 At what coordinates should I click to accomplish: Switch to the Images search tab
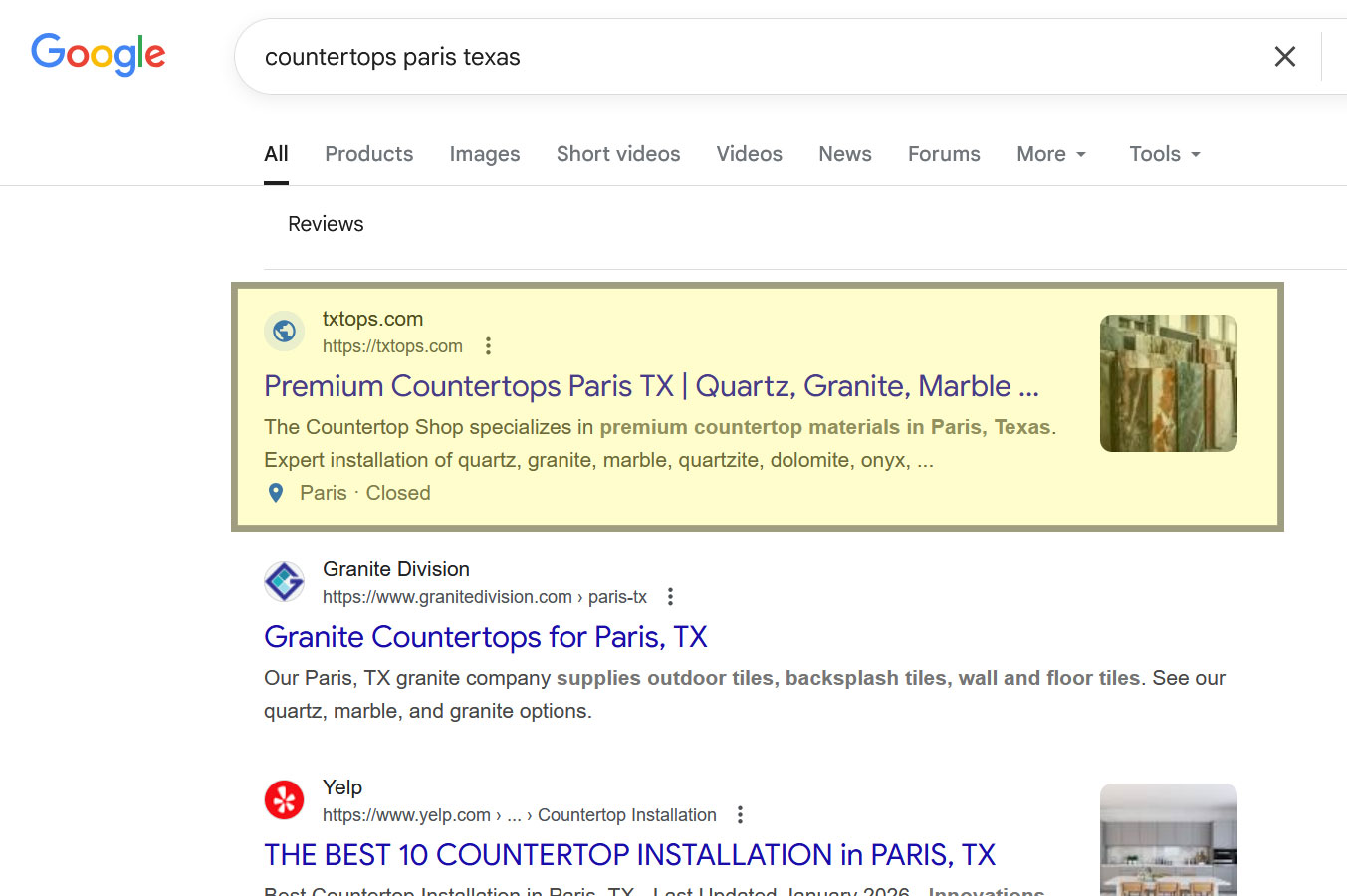485,154
